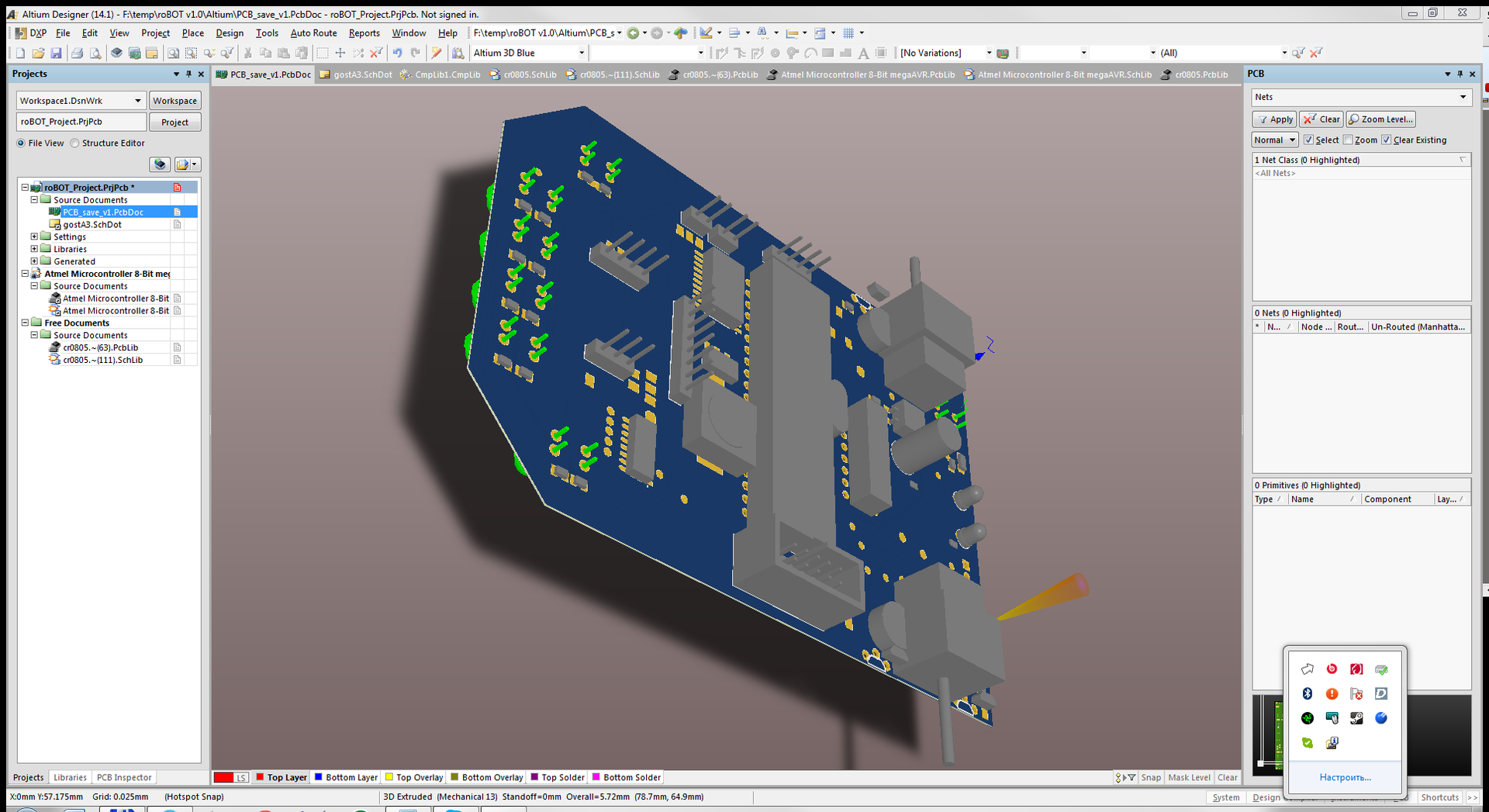The width and height of the screenshot is (1489, 812).
Task: Pin the Projects panel with the pushpin
Action: pyautogui.click(x=188, y=74)
